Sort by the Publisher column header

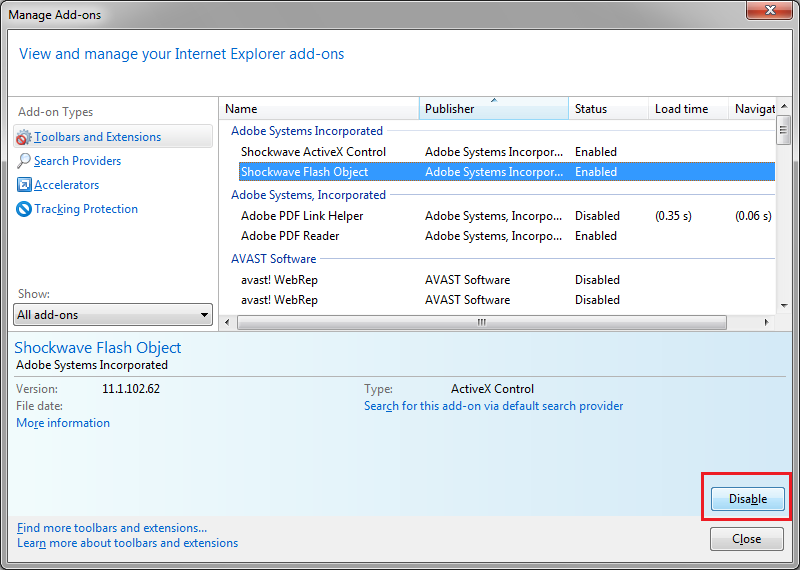coord(494,109)
